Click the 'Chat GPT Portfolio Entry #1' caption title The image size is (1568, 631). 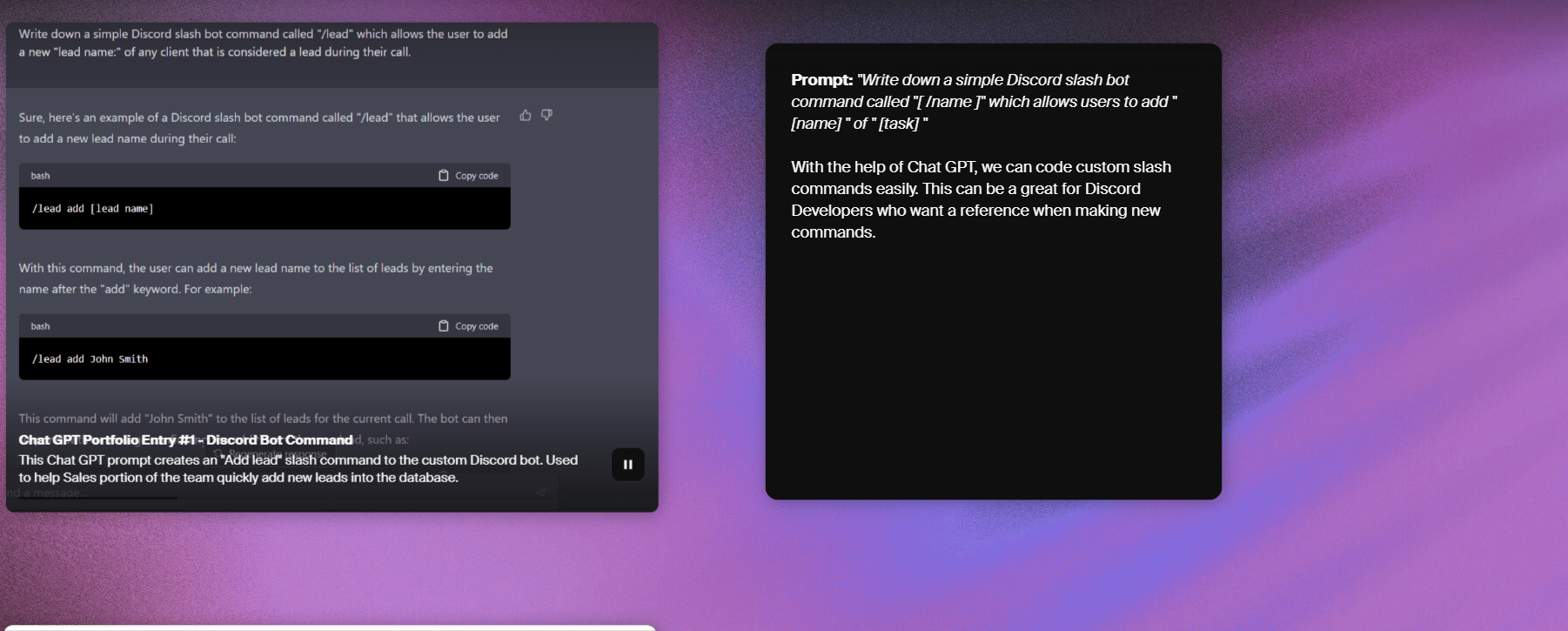pos(185,440)
